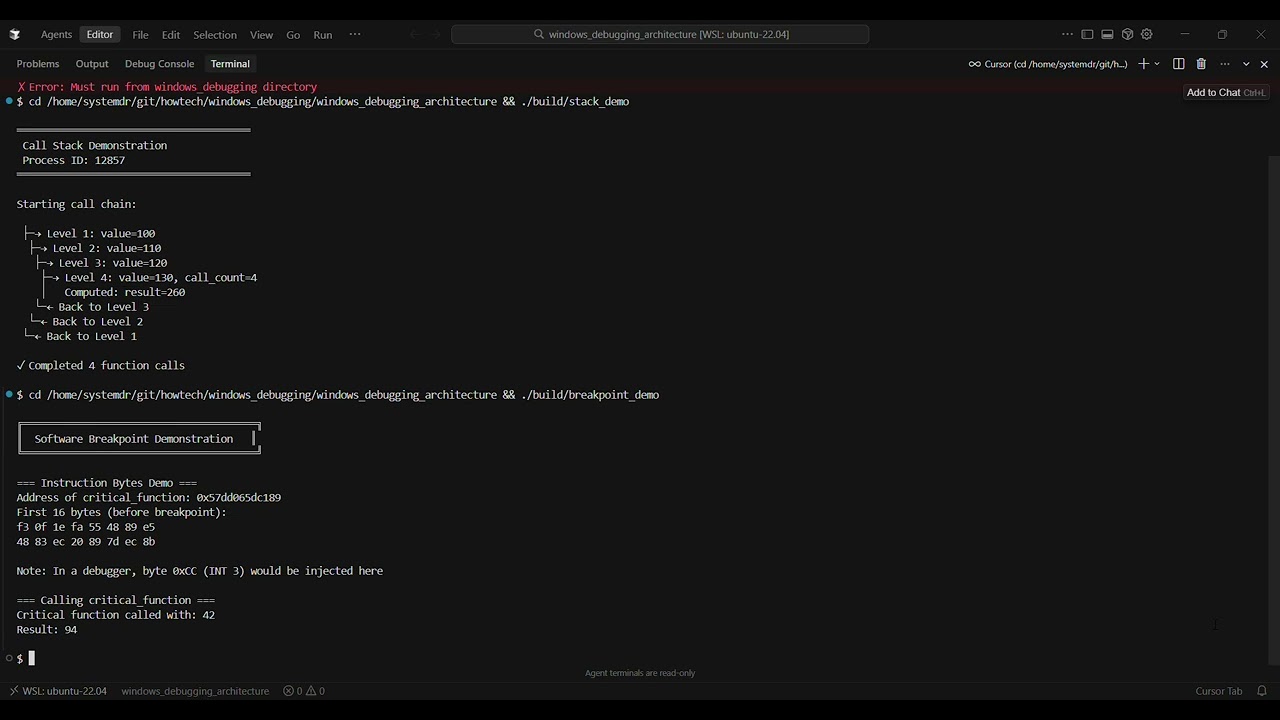This screenshot has width=1280, height=720.
Task: Click 'Result: 94' line
Action: pos(47,630)
